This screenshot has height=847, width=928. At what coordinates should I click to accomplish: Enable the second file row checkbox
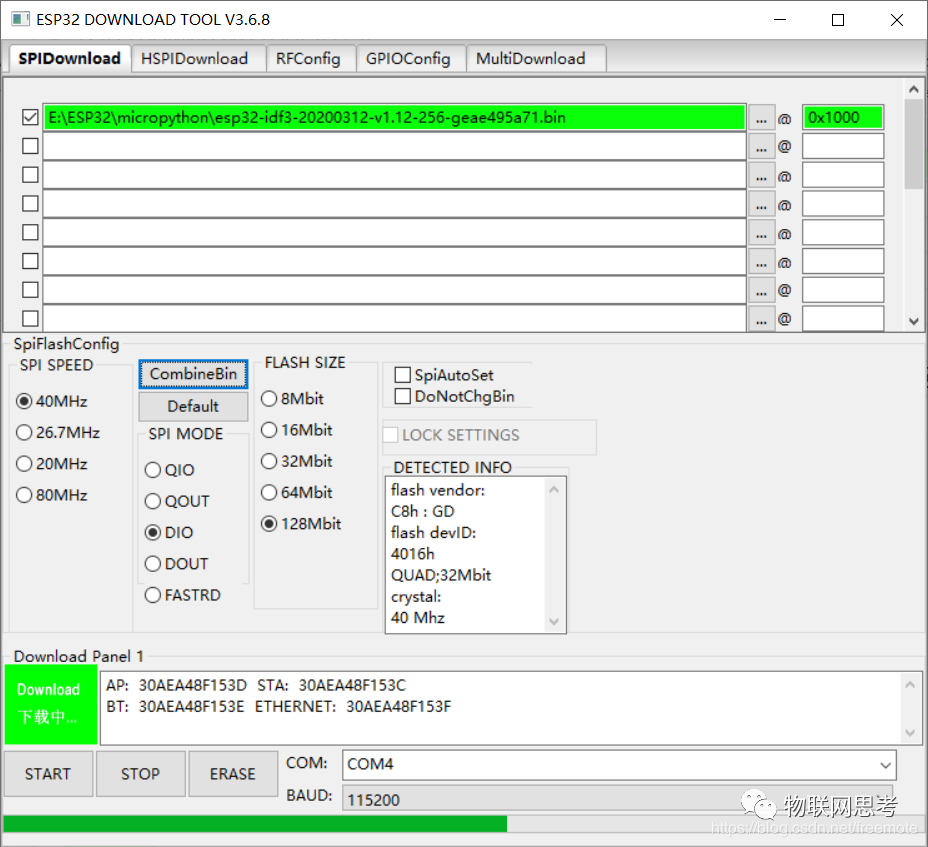point(30,146)
